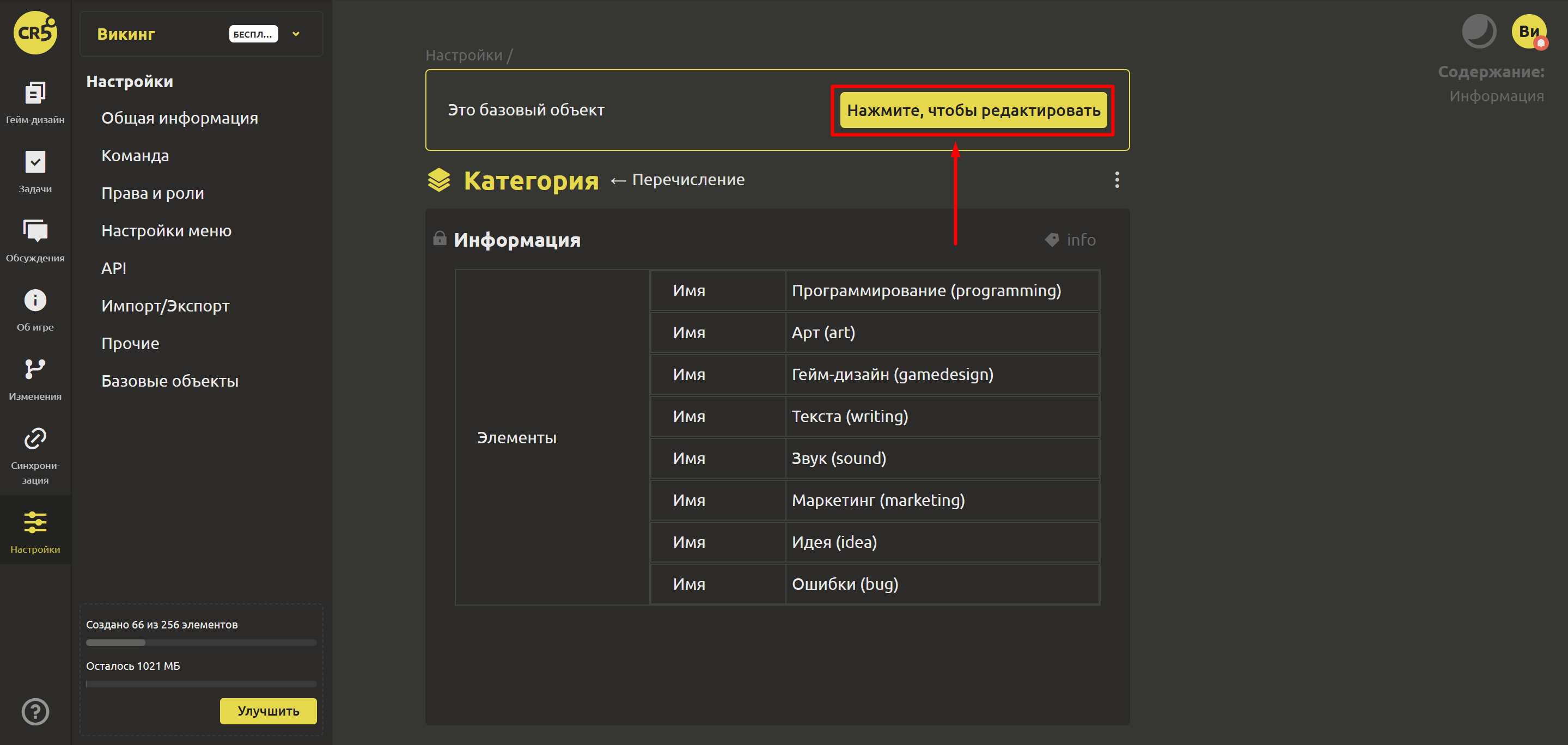Select Программирование (programming) cell

coord(942,290)
